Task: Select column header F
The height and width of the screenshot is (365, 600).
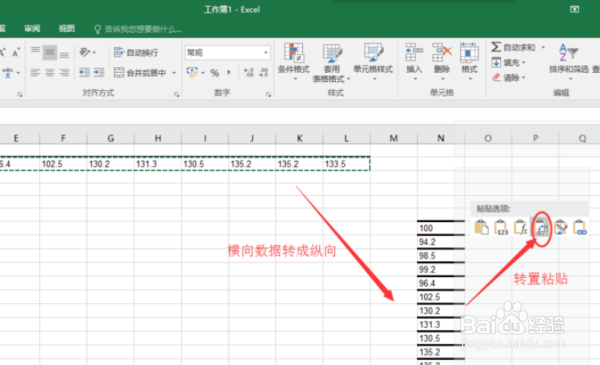Action: (63, 138)
